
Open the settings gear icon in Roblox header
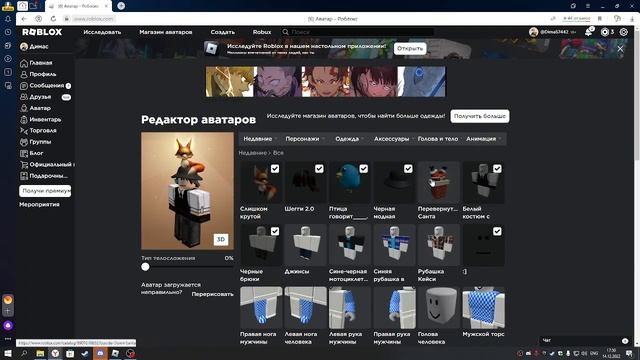(624, 32)
